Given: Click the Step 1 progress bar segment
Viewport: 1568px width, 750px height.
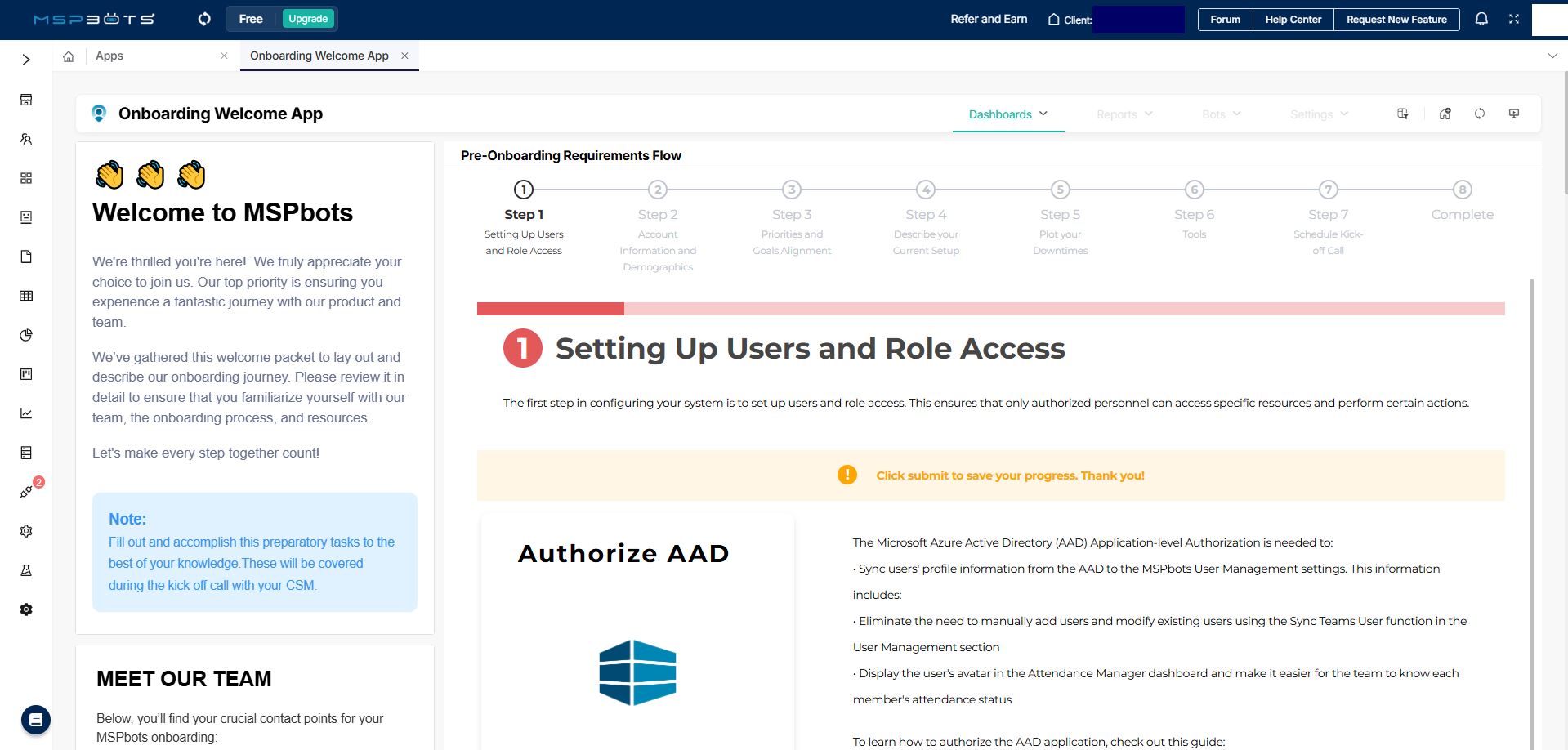Looking at the screenshot, I should pyautogui.click(x=549, y=309).
